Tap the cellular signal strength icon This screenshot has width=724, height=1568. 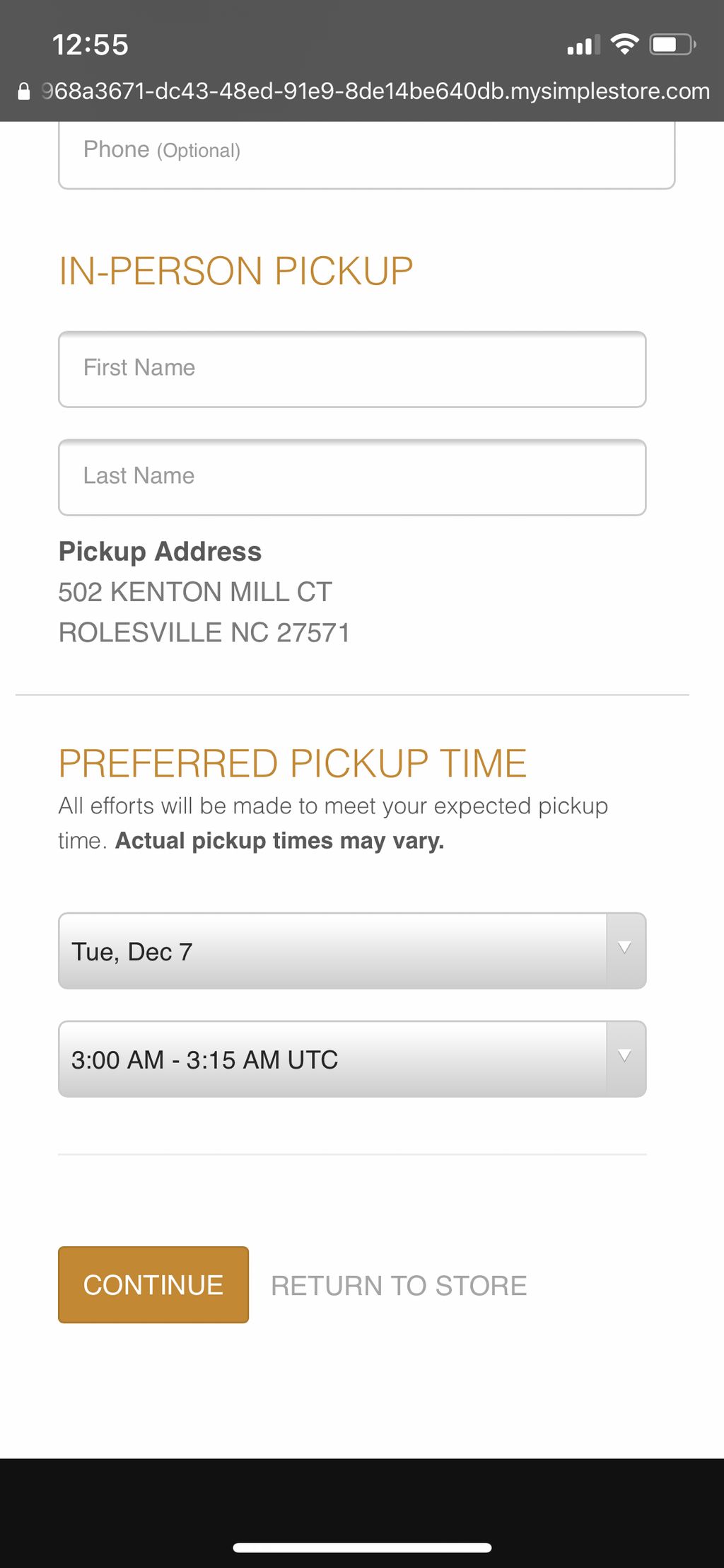click(583, 45)
